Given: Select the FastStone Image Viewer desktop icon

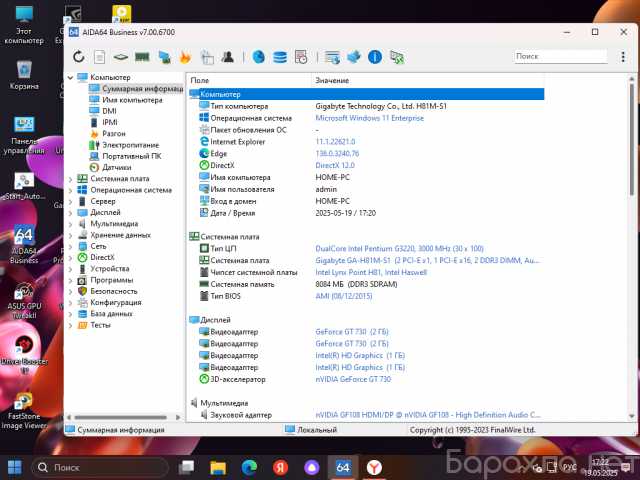Looking at the screenshot, I should (x=24, y=410).
